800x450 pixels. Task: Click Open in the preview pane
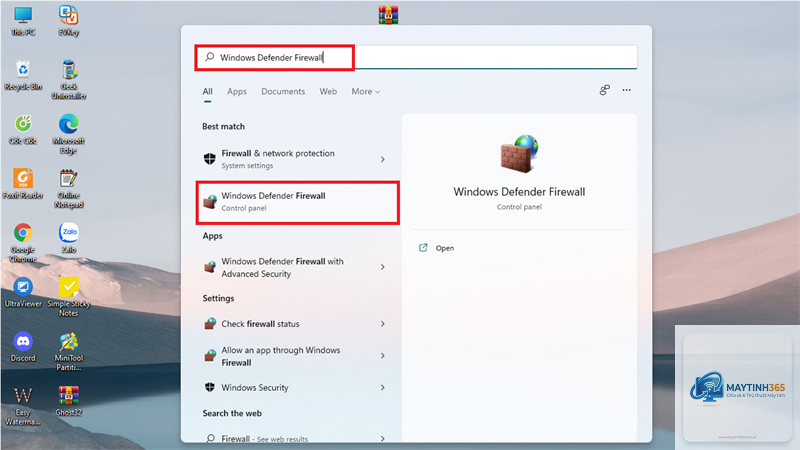tap(445, 248)
